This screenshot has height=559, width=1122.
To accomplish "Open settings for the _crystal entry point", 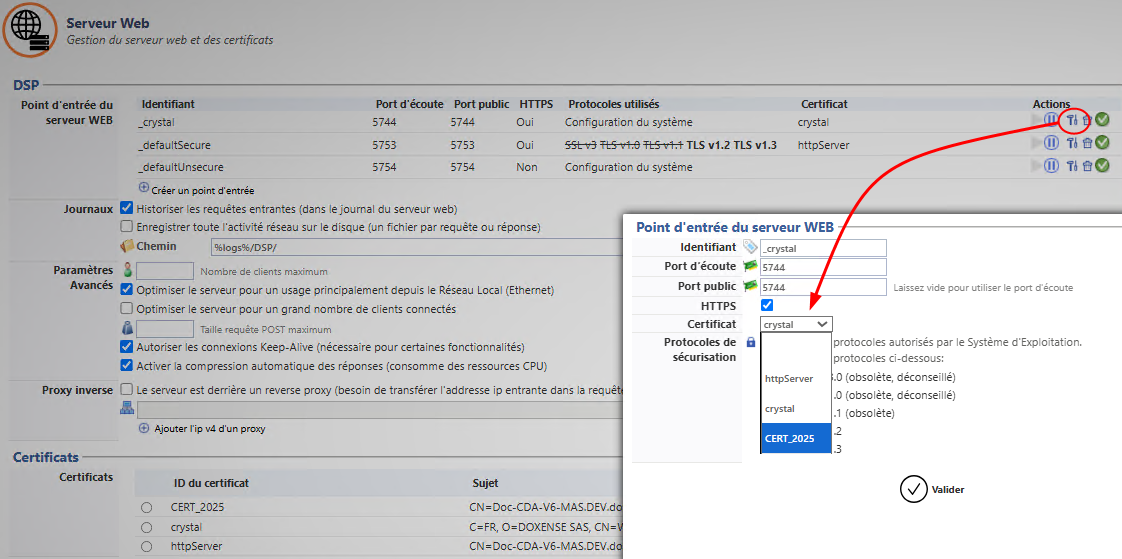I will click(x=1071, y=121).
